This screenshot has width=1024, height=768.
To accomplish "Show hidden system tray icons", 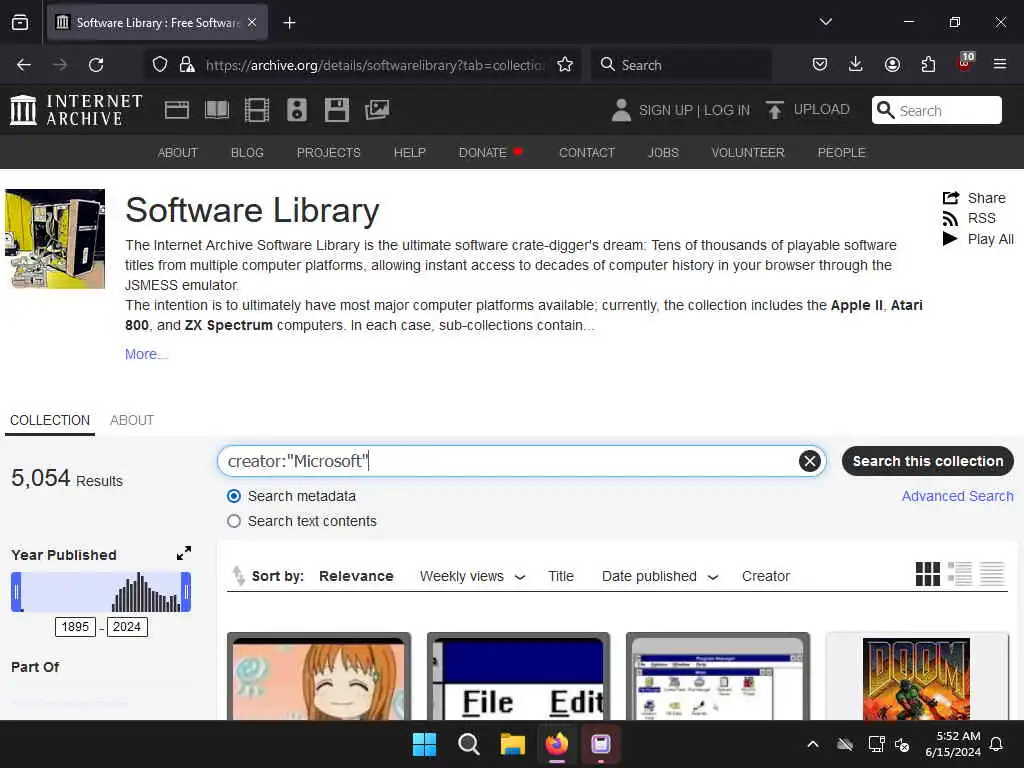I will [812, 744].
